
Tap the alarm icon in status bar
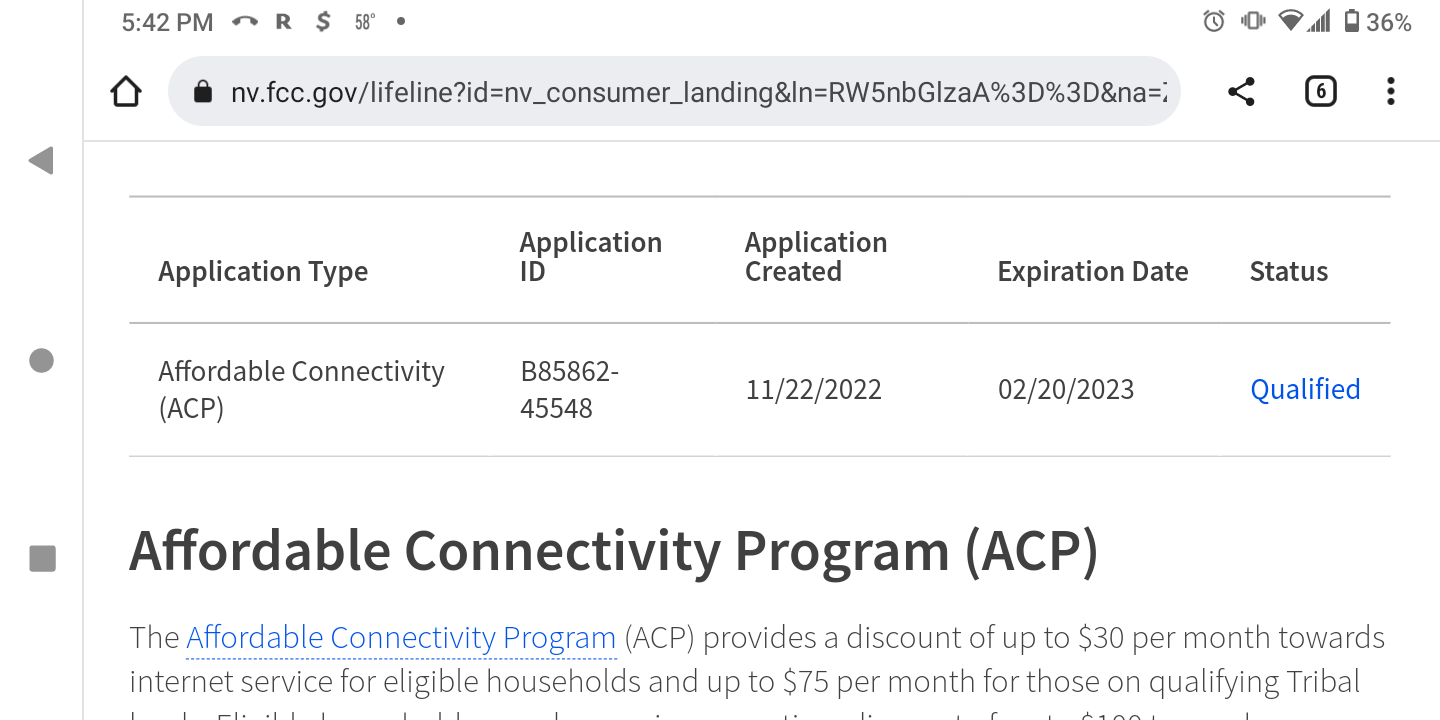point(1214,21)
